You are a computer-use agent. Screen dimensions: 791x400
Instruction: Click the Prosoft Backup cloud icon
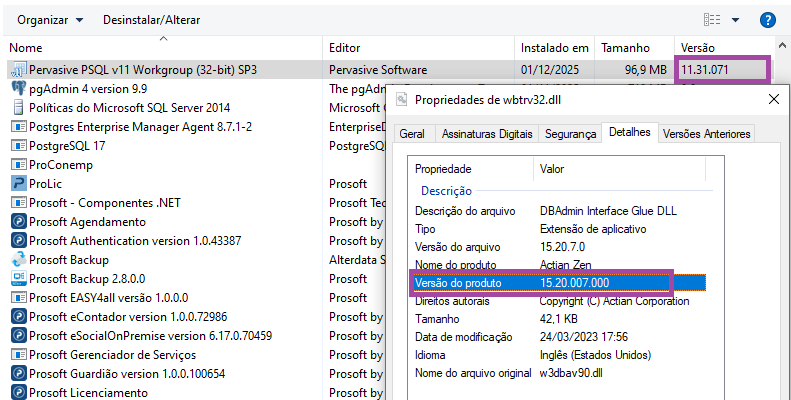click(19, 260)
